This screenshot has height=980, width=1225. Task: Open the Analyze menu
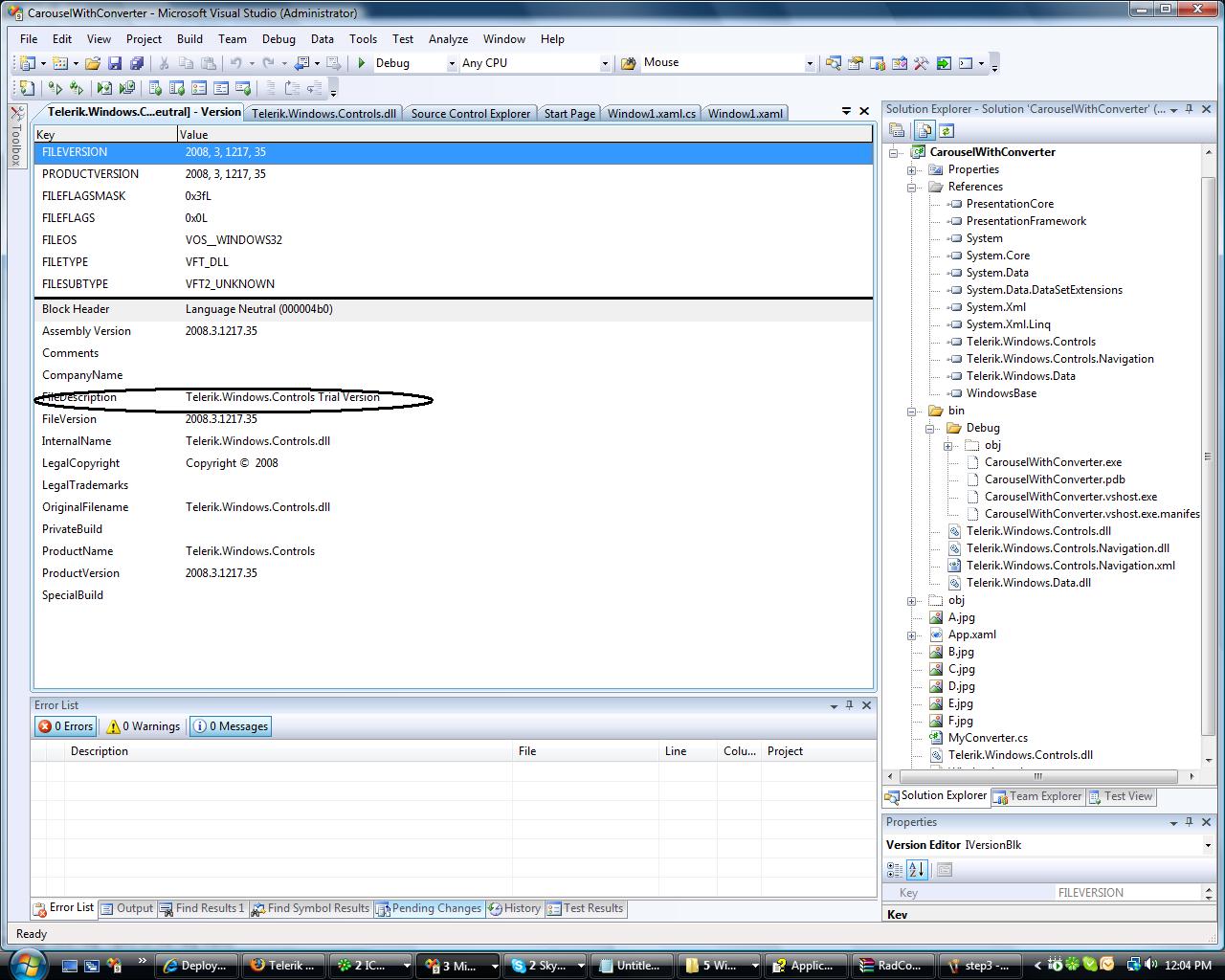point(448,39)
